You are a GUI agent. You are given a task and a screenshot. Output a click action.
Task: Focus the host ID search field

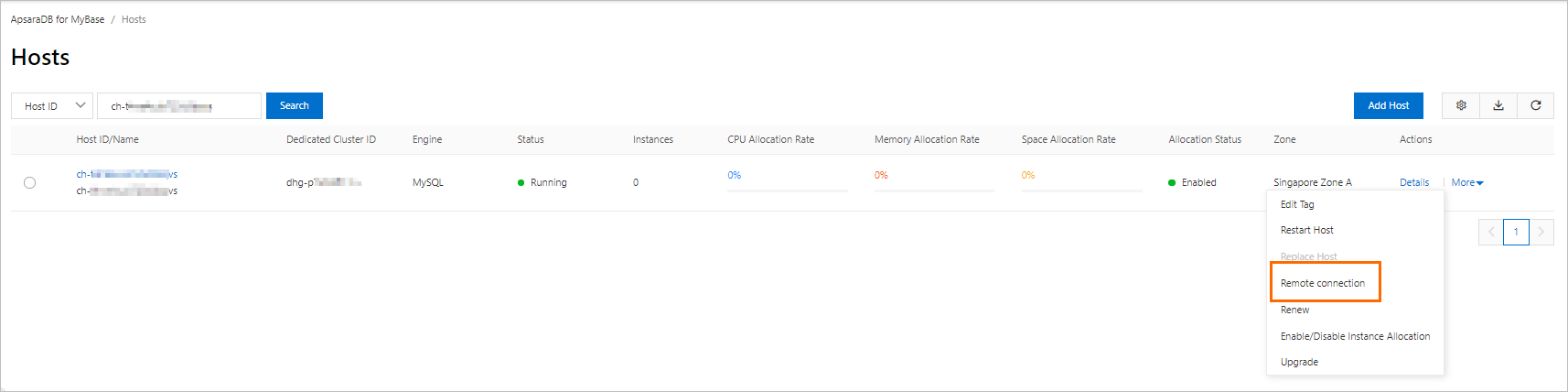click(x=179, y=105)
